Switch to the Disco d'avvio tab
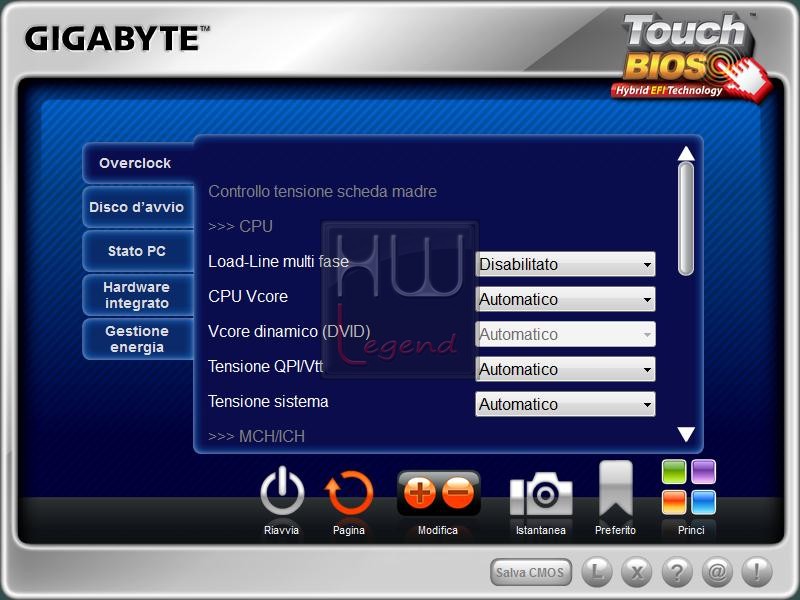Viewport: 800px width, 600px height. (x=138, y=207)
